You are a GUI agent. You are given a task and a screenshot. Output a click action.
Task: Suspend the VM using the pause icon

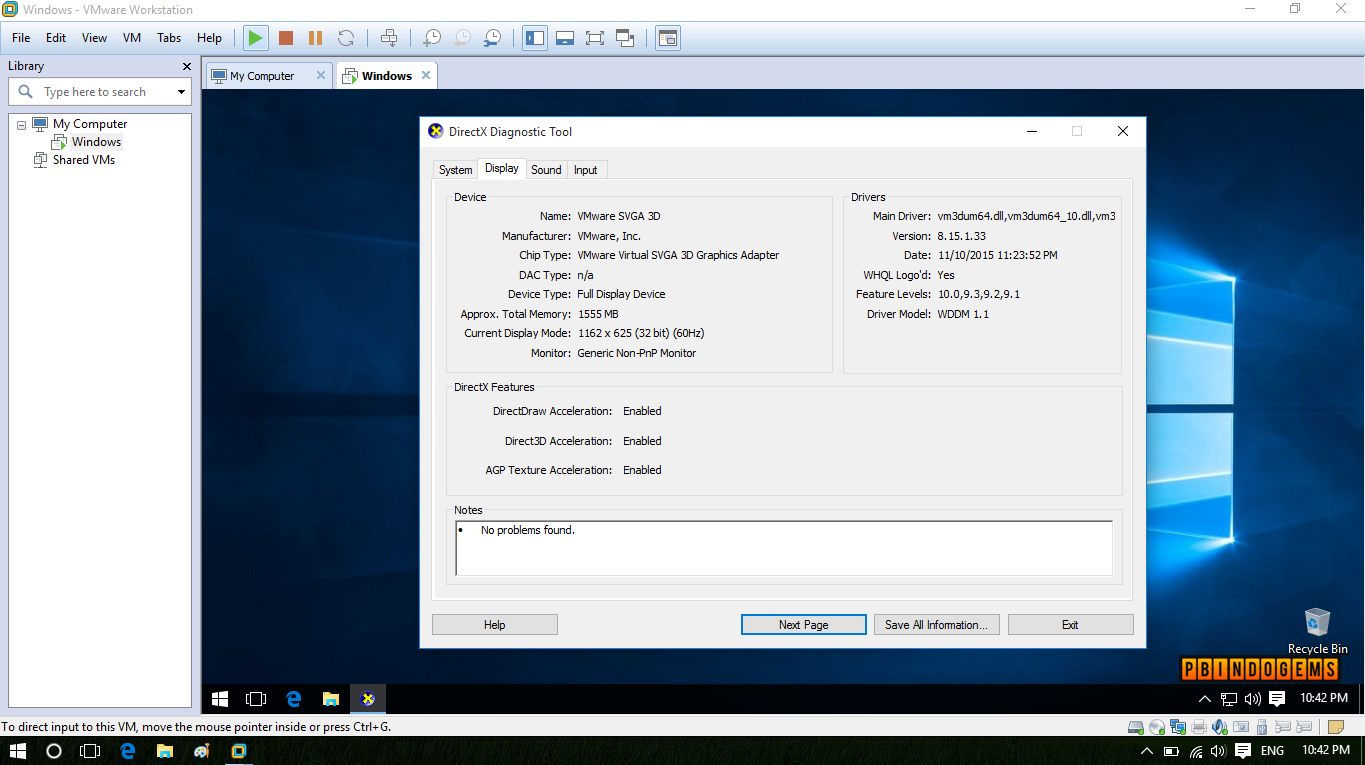(x=315, y=38)
